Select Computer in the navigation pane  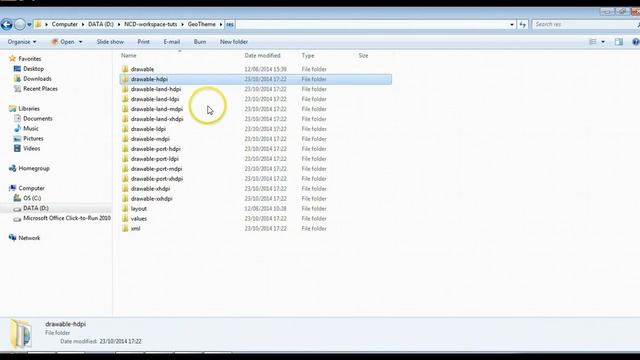(31, 188)
